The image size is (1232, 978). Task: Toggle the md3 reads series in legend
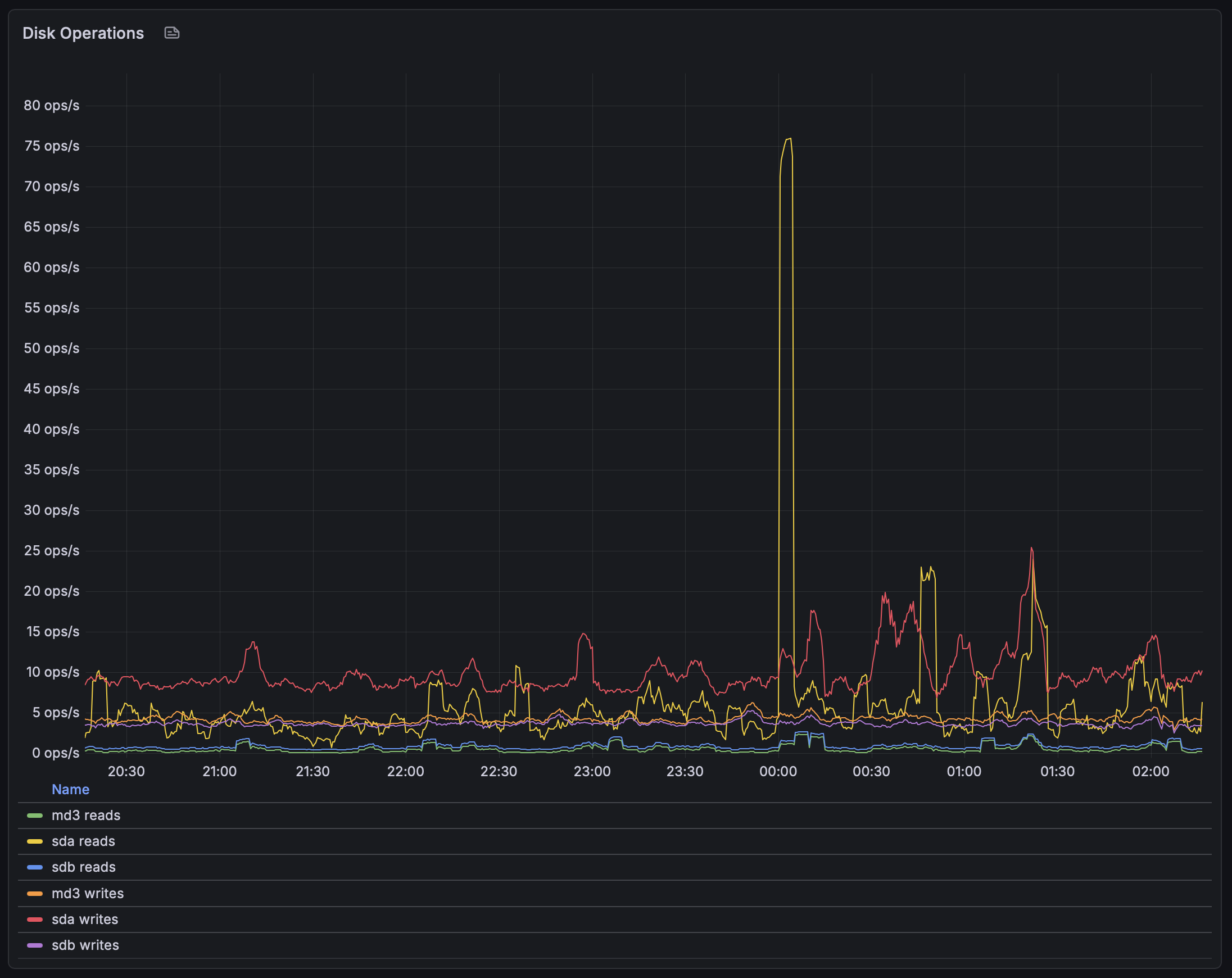[86, 816]
